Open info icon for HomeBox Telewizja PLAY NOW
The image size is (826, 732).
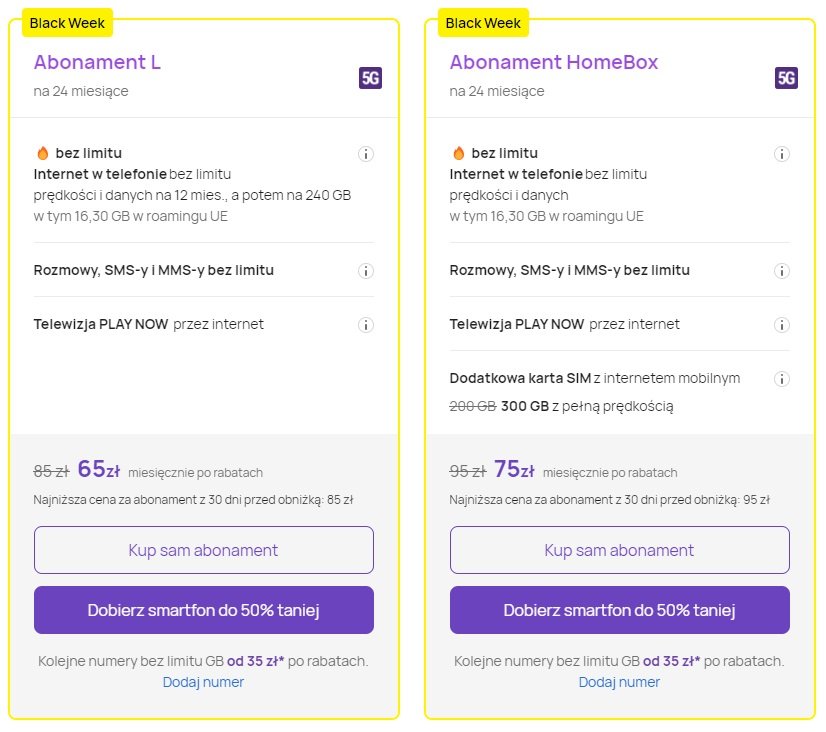click(782, 325)
